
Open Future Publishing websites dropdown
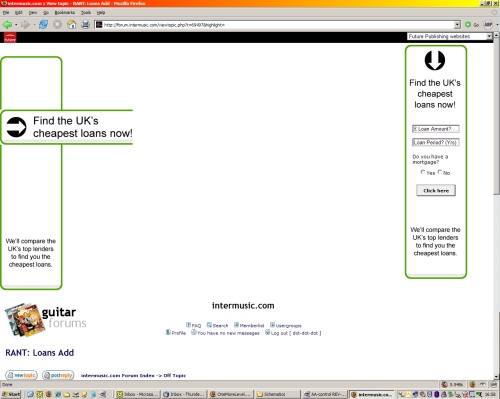[x=450, y=36]
